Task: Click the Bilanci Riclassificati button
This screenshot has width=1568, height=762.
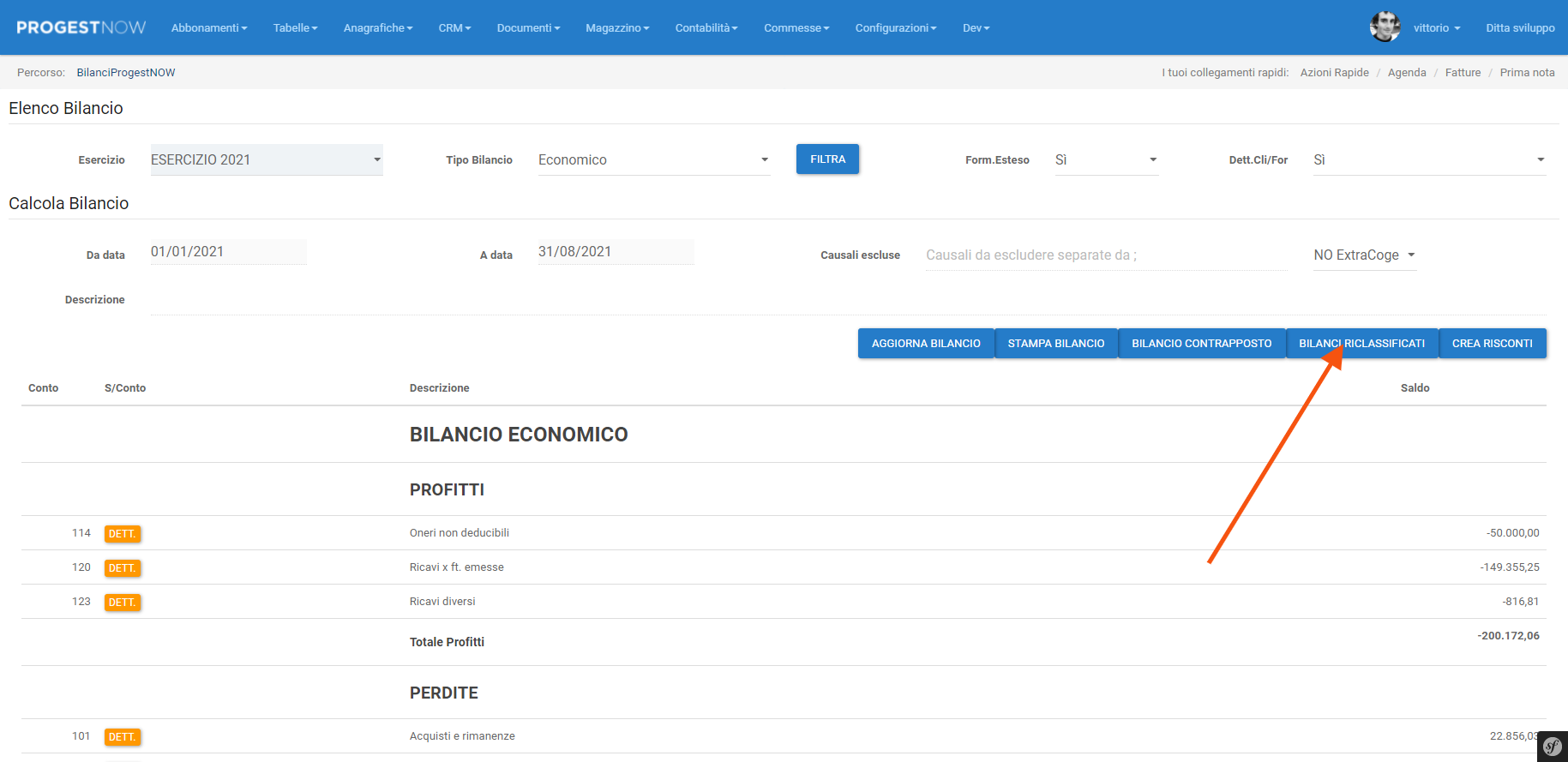Action: point(1361,343)
